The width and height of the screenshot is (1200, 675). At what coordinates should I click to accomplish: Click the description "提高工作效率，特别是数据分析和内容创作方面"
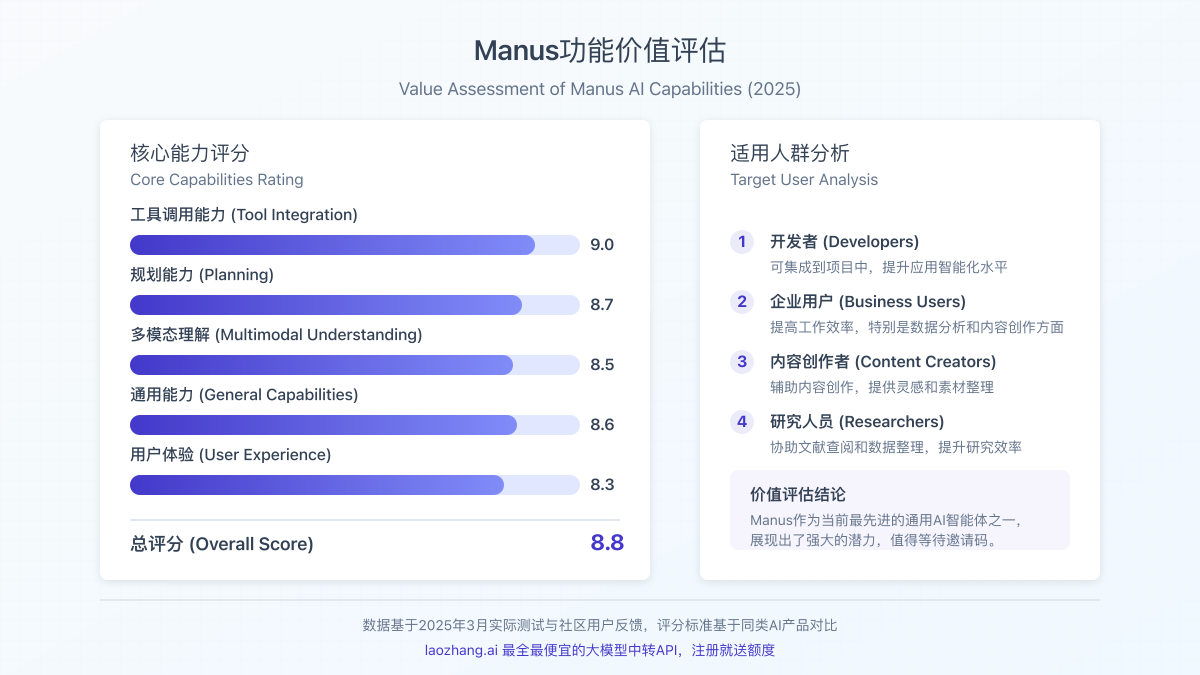tap(917, 327)
